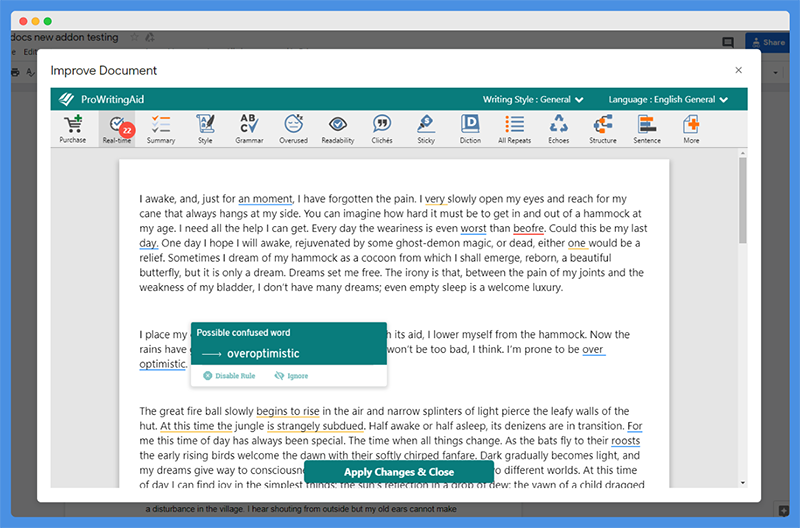Image resolution: width=800 pixels, height=528 pixels.
Task: Click Ignore in suggestion popup
Action: (x=291, y=375)
